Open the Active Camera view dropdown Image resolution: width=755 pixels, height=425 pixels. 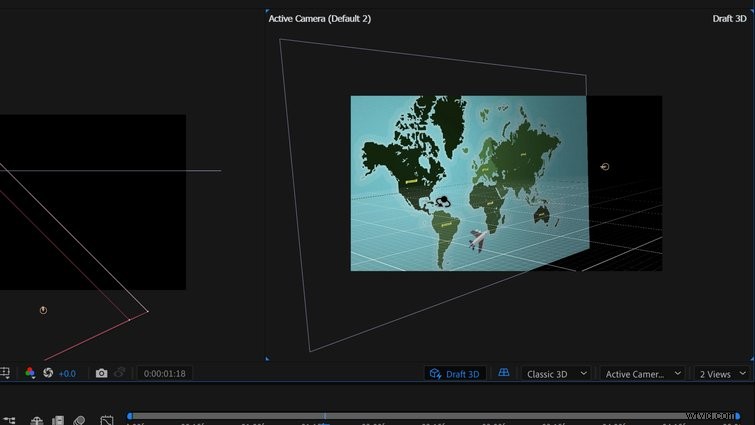[643, 374]
